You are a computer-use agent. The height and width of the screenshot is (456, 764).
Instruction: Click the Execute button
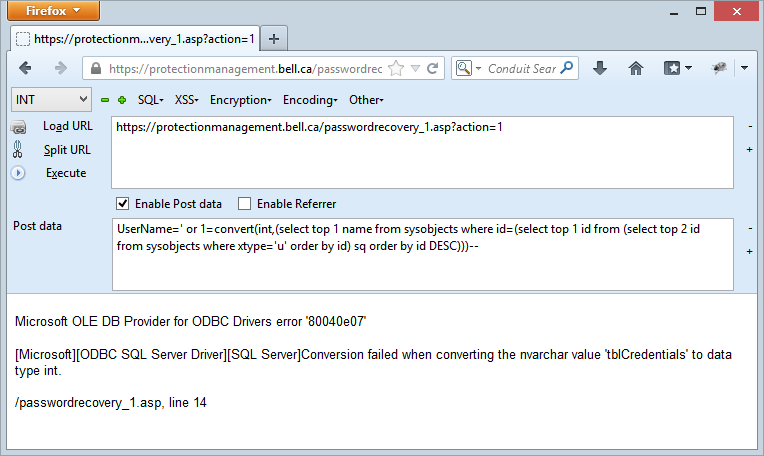click(66, 173)
